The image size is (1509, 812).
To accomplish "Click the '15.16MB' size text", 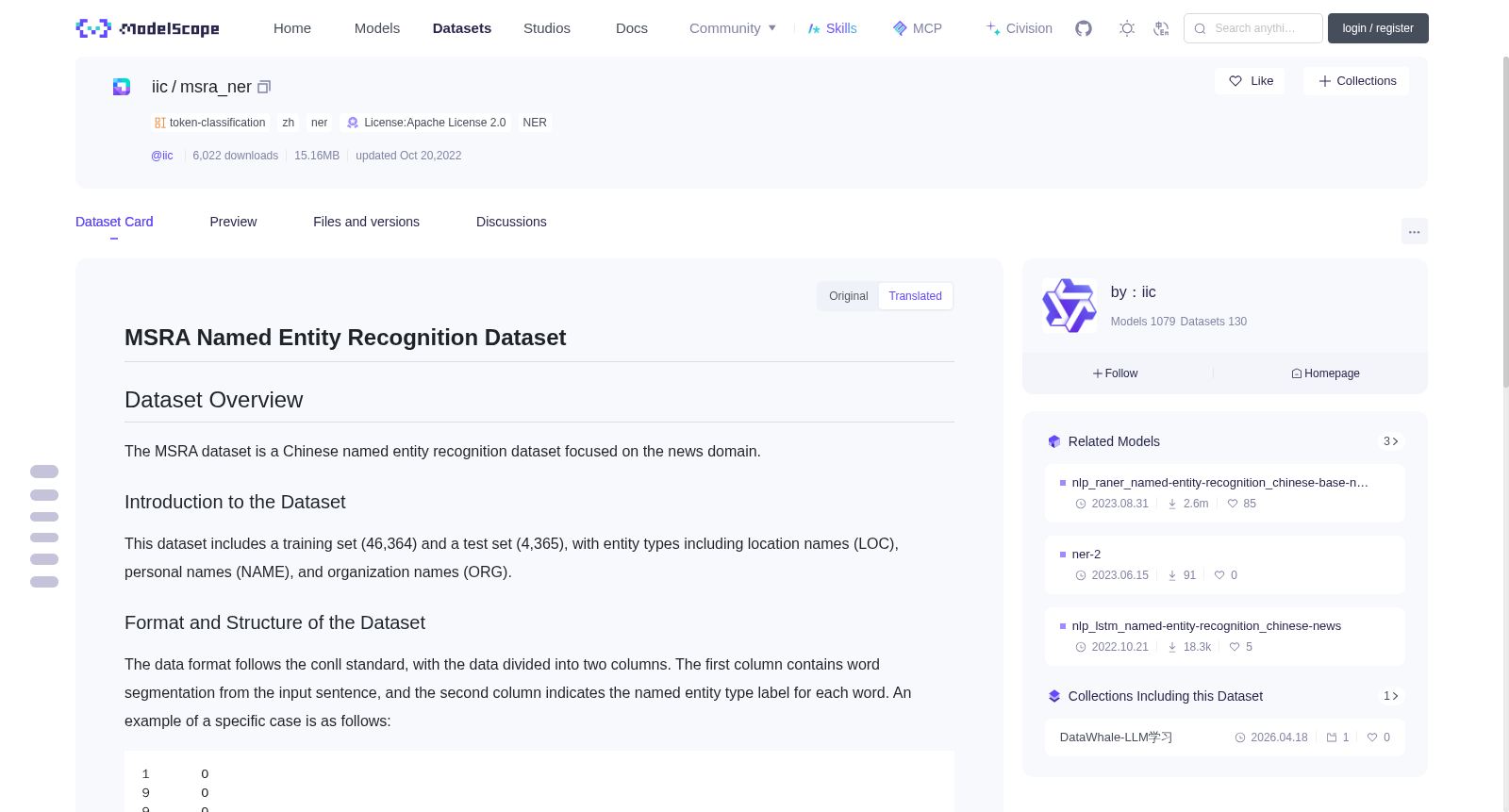I will click(x=317, y=156).
